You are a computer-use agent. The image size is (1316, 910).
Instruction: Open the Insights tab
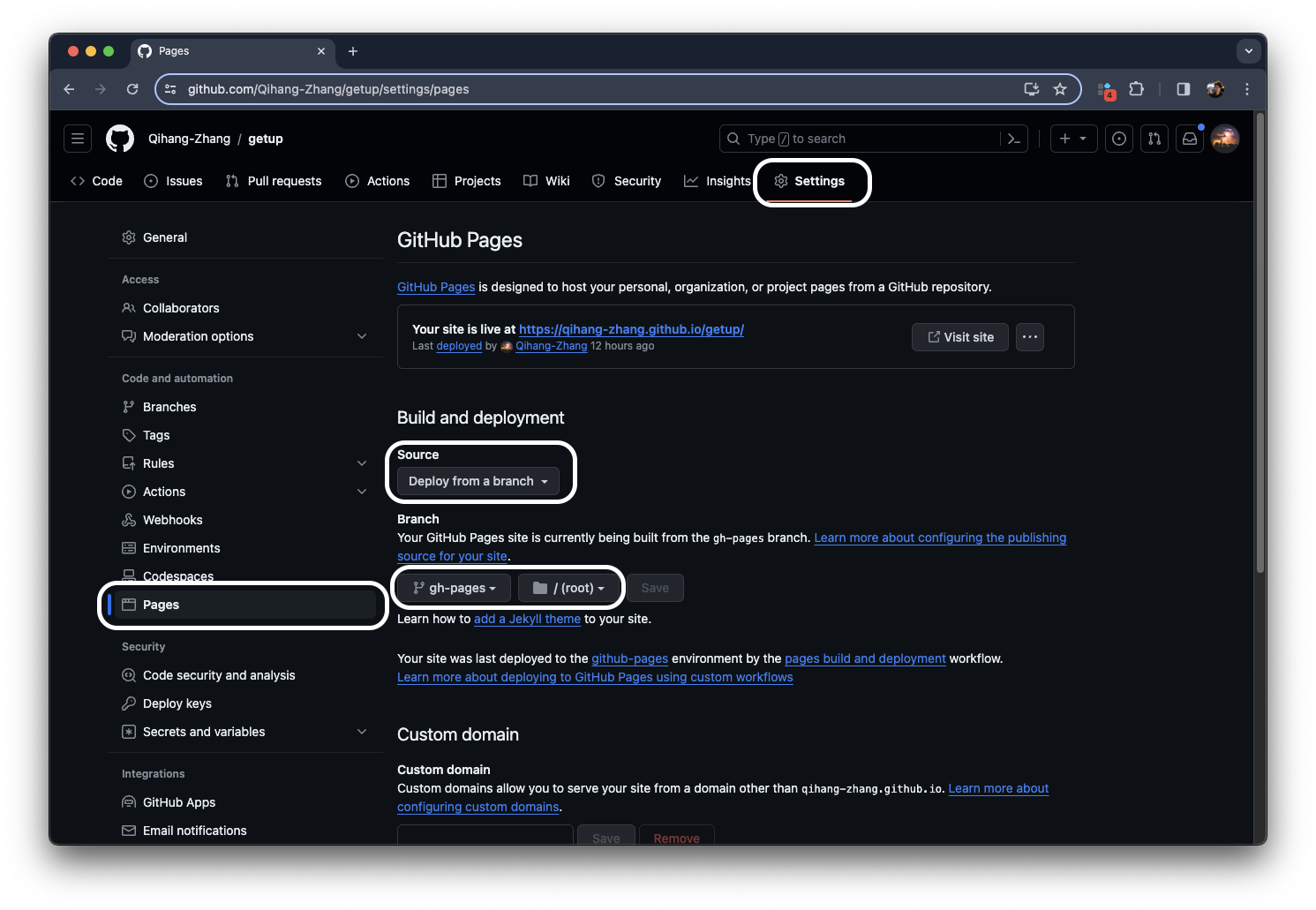pyautogui.click(x=718, y=181)
